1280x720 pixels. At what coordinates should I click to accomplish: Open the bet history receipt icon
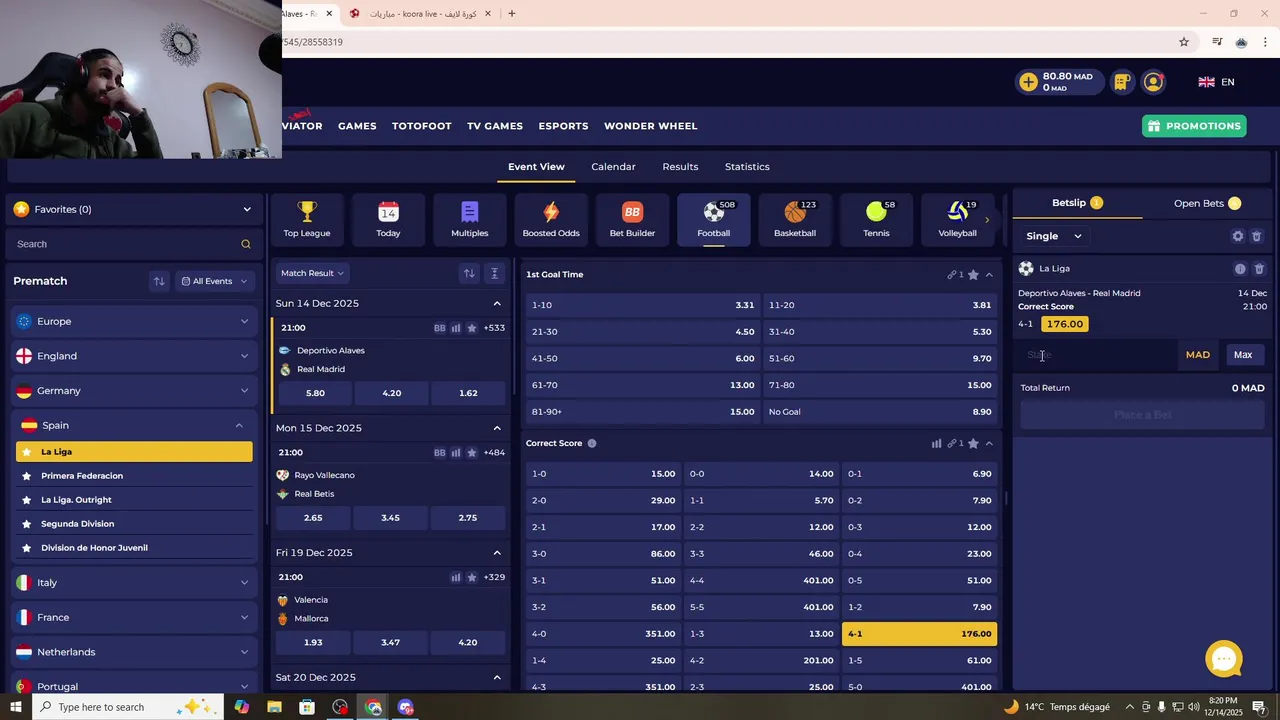[x=1122, y=82]
